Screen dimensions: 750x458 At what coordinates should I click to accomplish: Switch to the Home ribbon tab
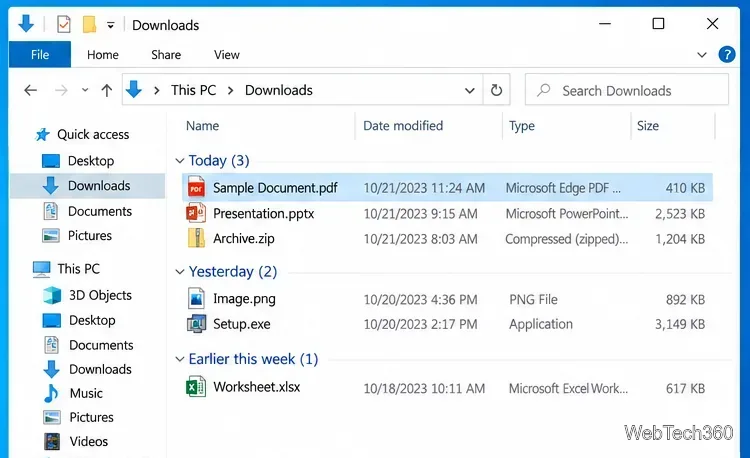pos(103,55)
